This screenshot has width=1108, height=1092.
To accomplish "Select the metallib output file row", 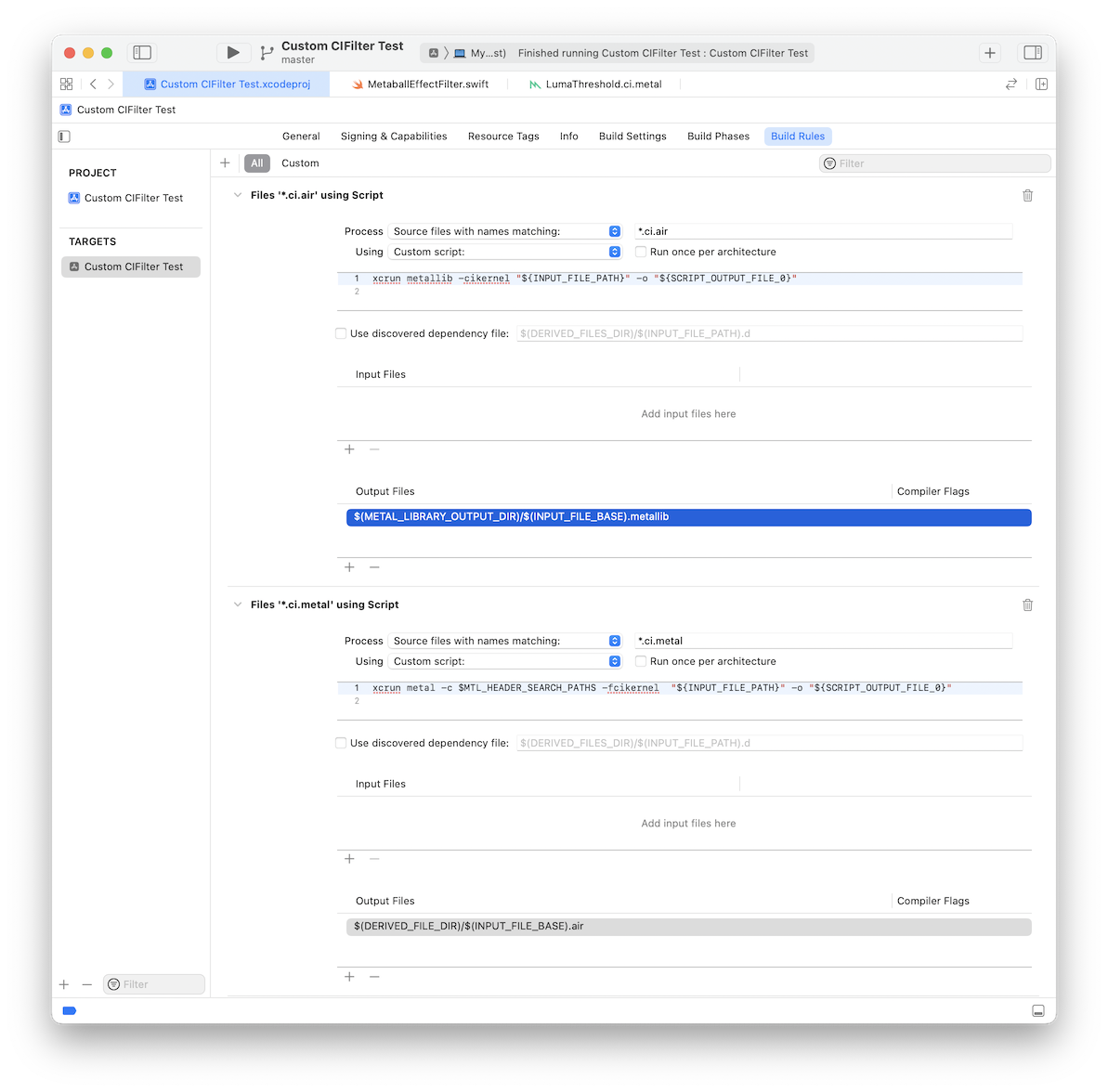I will [x=688, y=517].
